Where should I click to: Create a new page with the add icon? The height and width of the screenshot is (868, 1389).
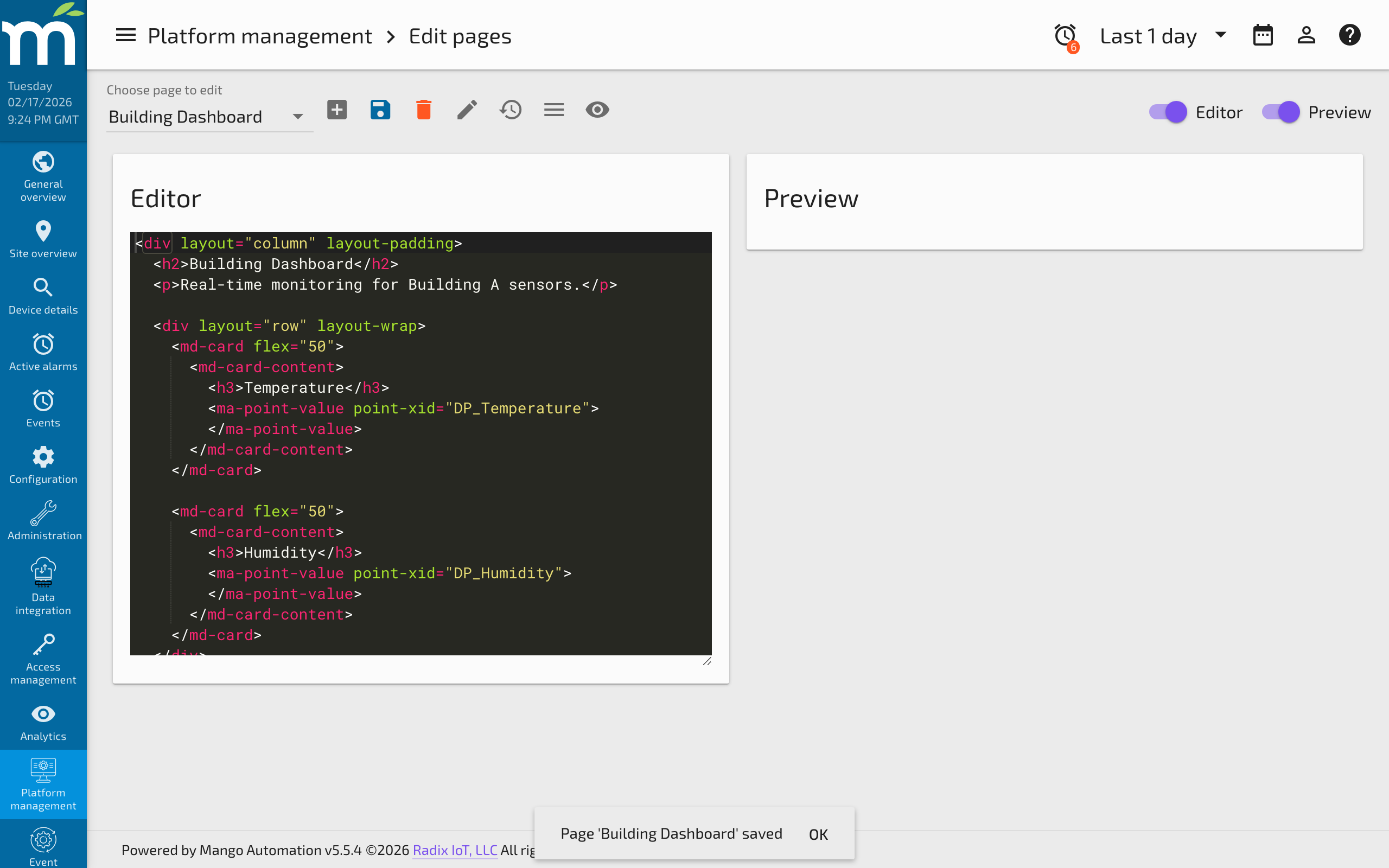click(x=337, y=109)
